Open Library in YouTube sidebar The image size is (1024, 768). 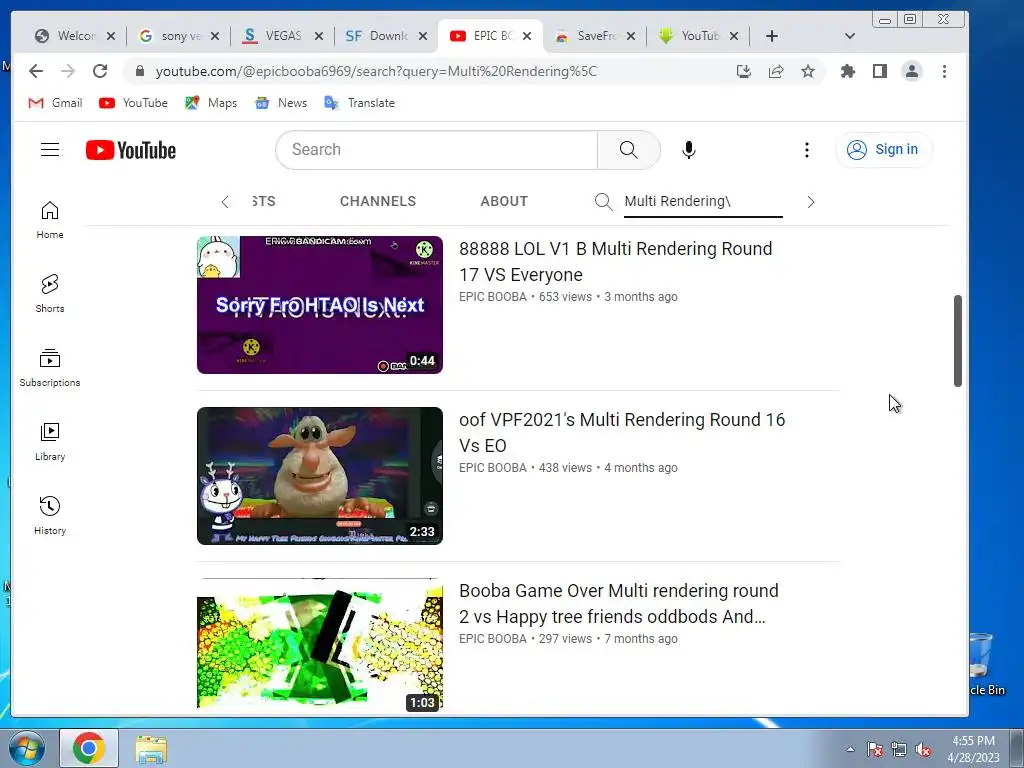click(50, 441)
